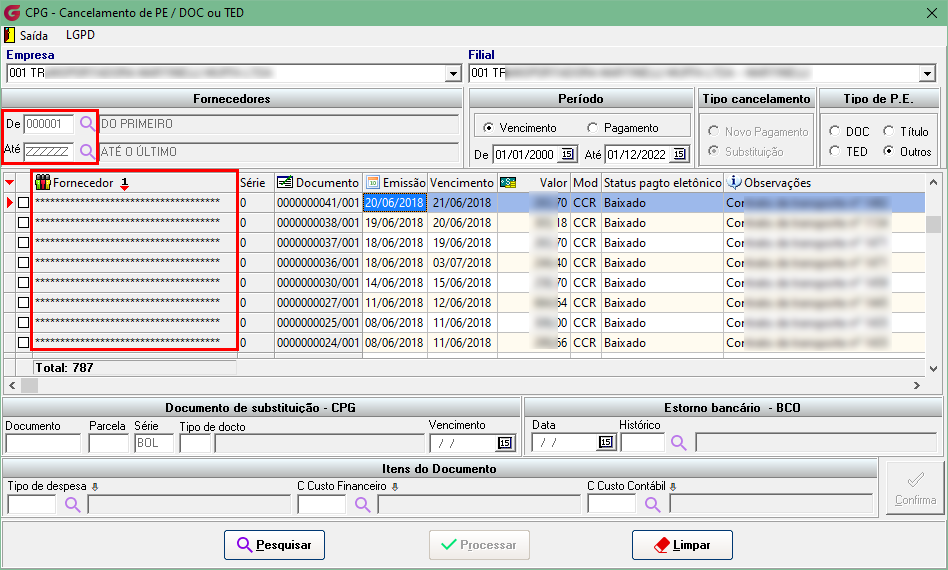948x570 pixels.
Task: Open the Saída menu
Action: (x=33, y=35)
